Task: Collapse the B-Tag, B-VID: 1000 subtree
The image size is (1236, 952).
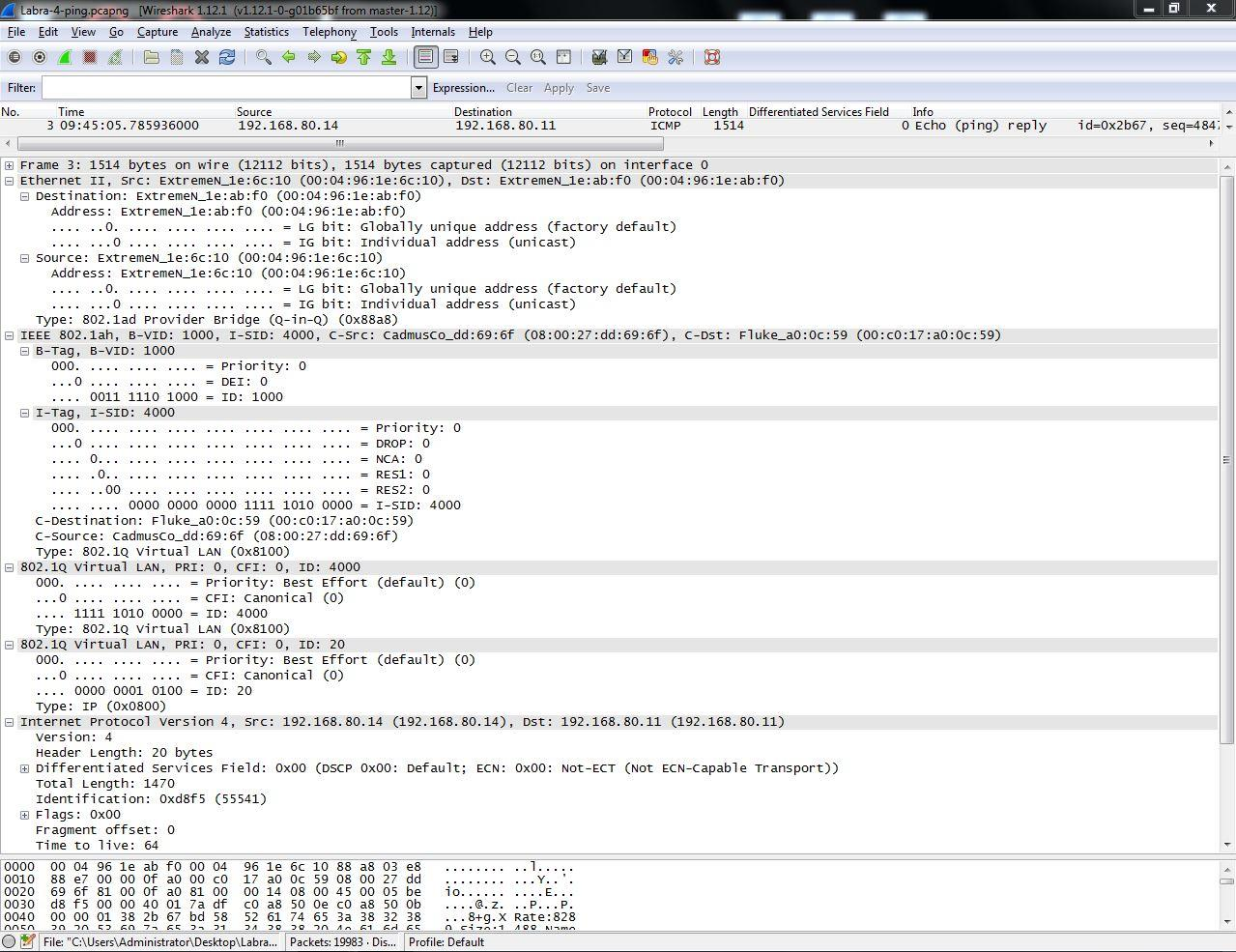Action: click(25, 351)
